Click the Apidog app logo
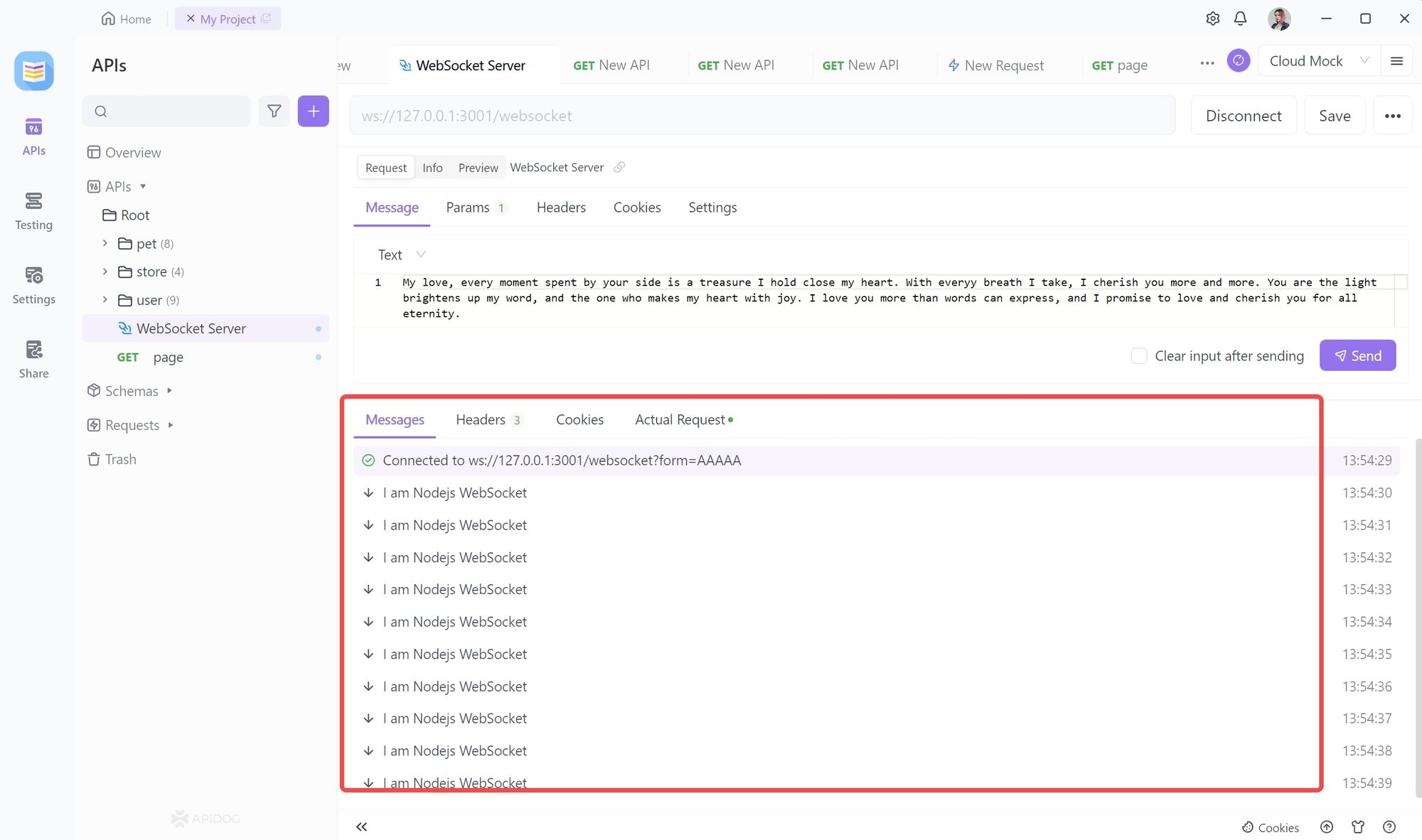This screenshot has width=1422, height=840. 33,71
